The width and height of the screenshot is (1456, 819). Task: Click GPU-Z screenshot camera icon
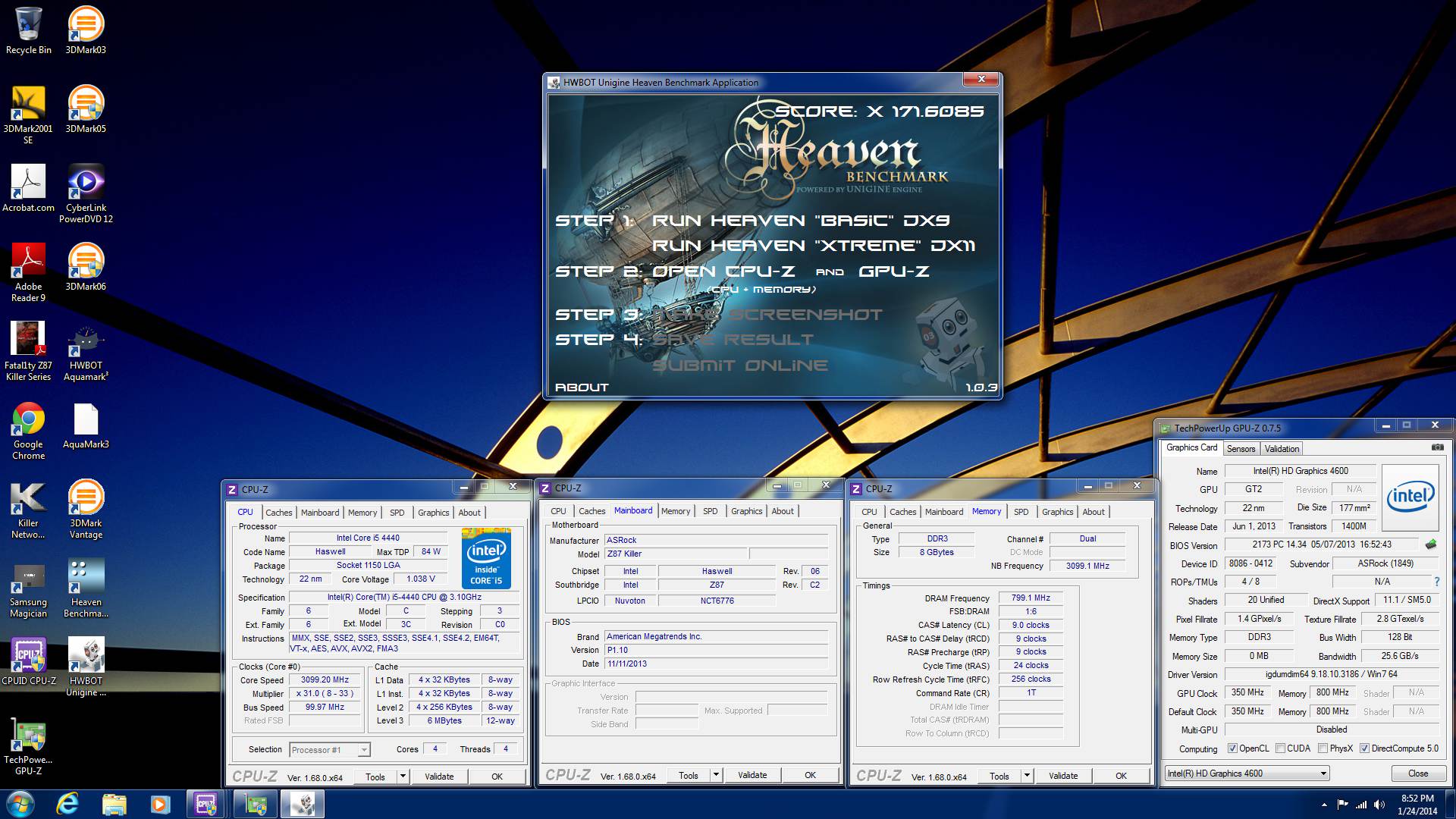pos(1436,448)
